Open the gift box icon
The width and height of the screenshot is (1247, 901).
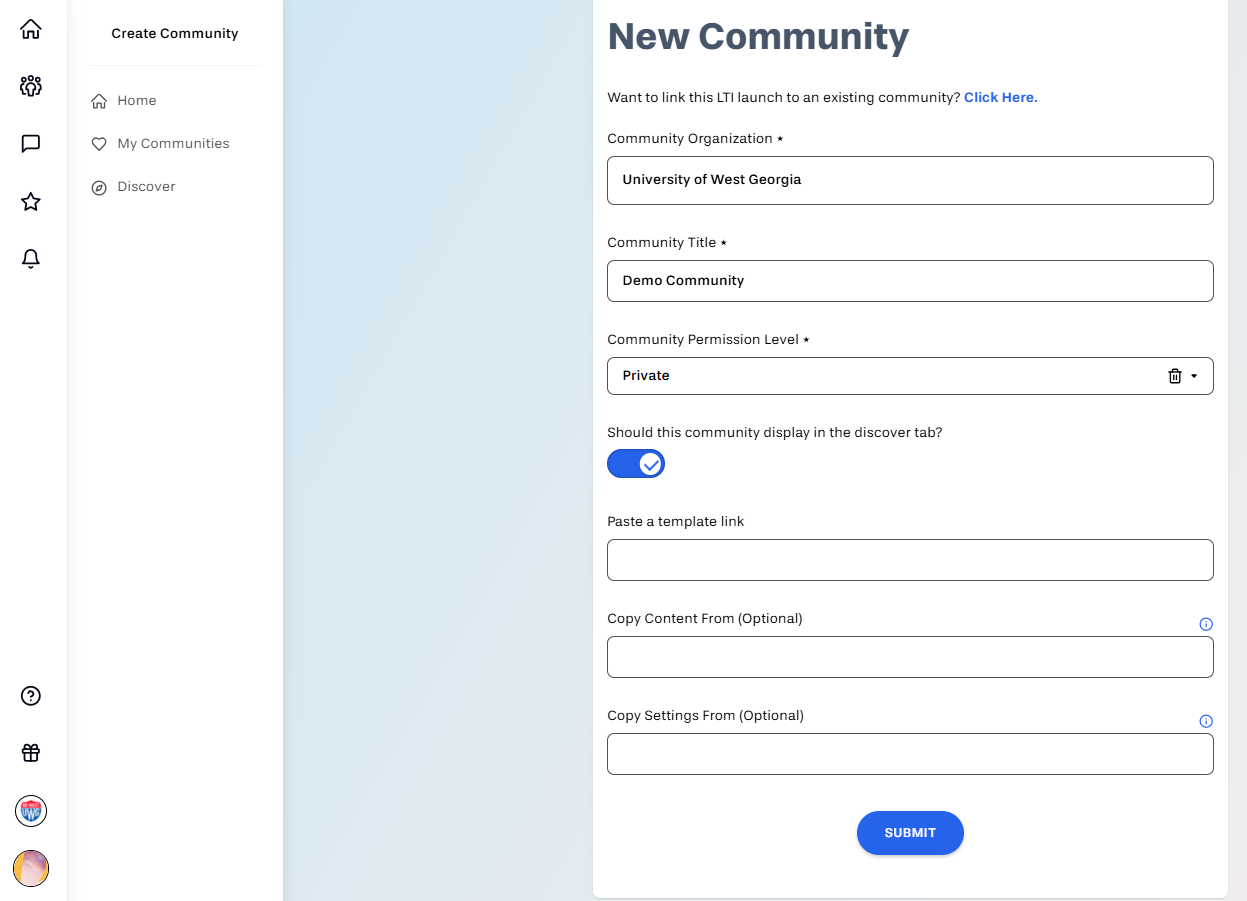pos(31,753)
